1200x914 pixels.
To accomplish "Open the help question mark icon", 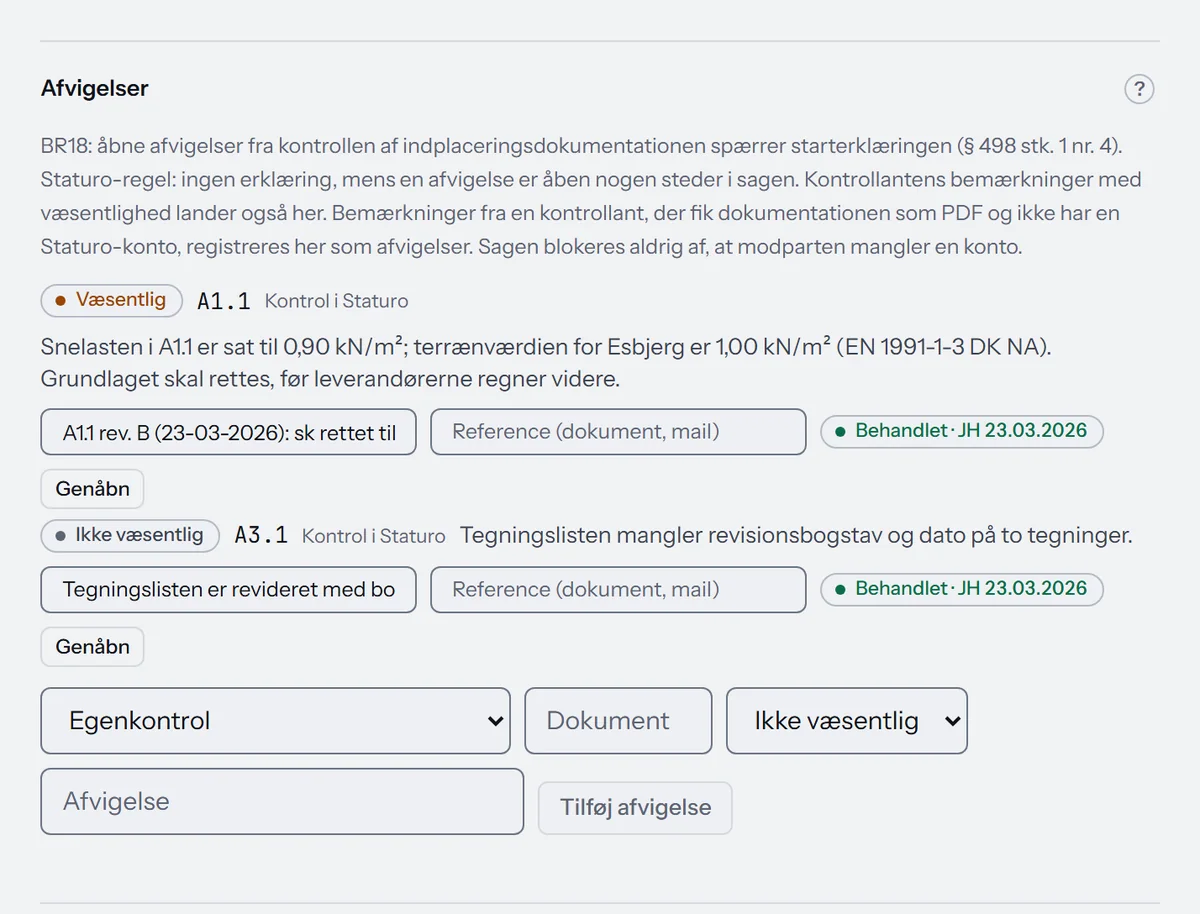I will click(x=1139, y=89).
